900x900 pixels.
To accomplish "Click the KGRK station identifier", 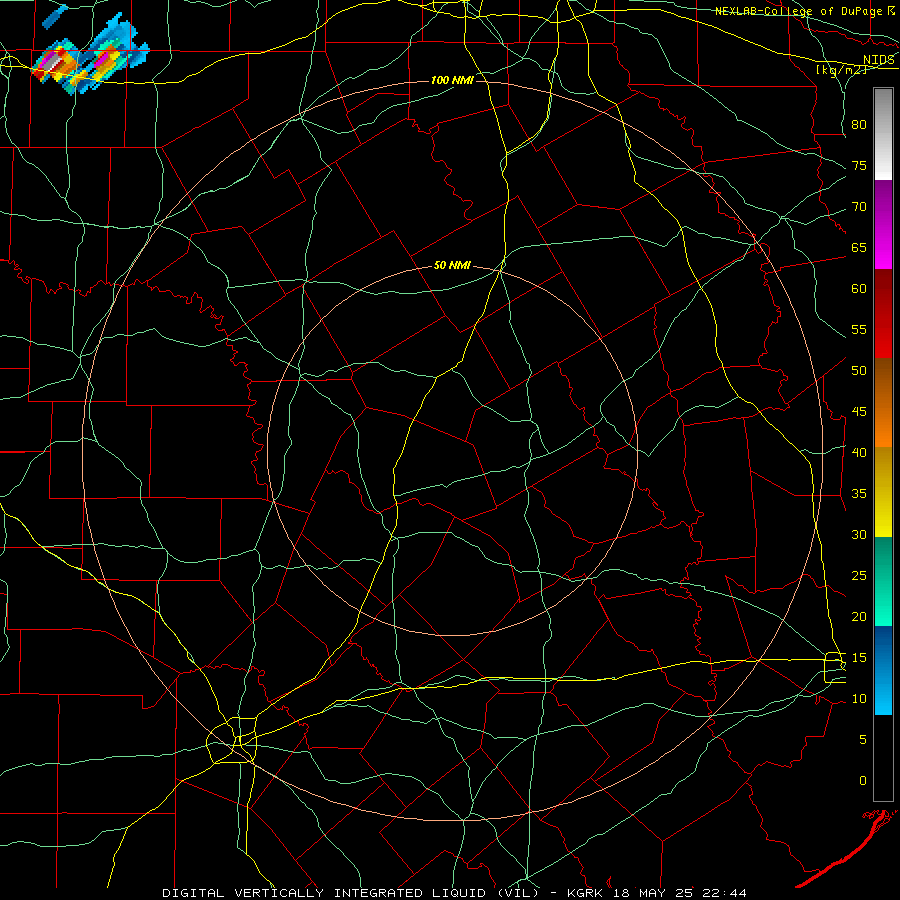I will [585, 893].
